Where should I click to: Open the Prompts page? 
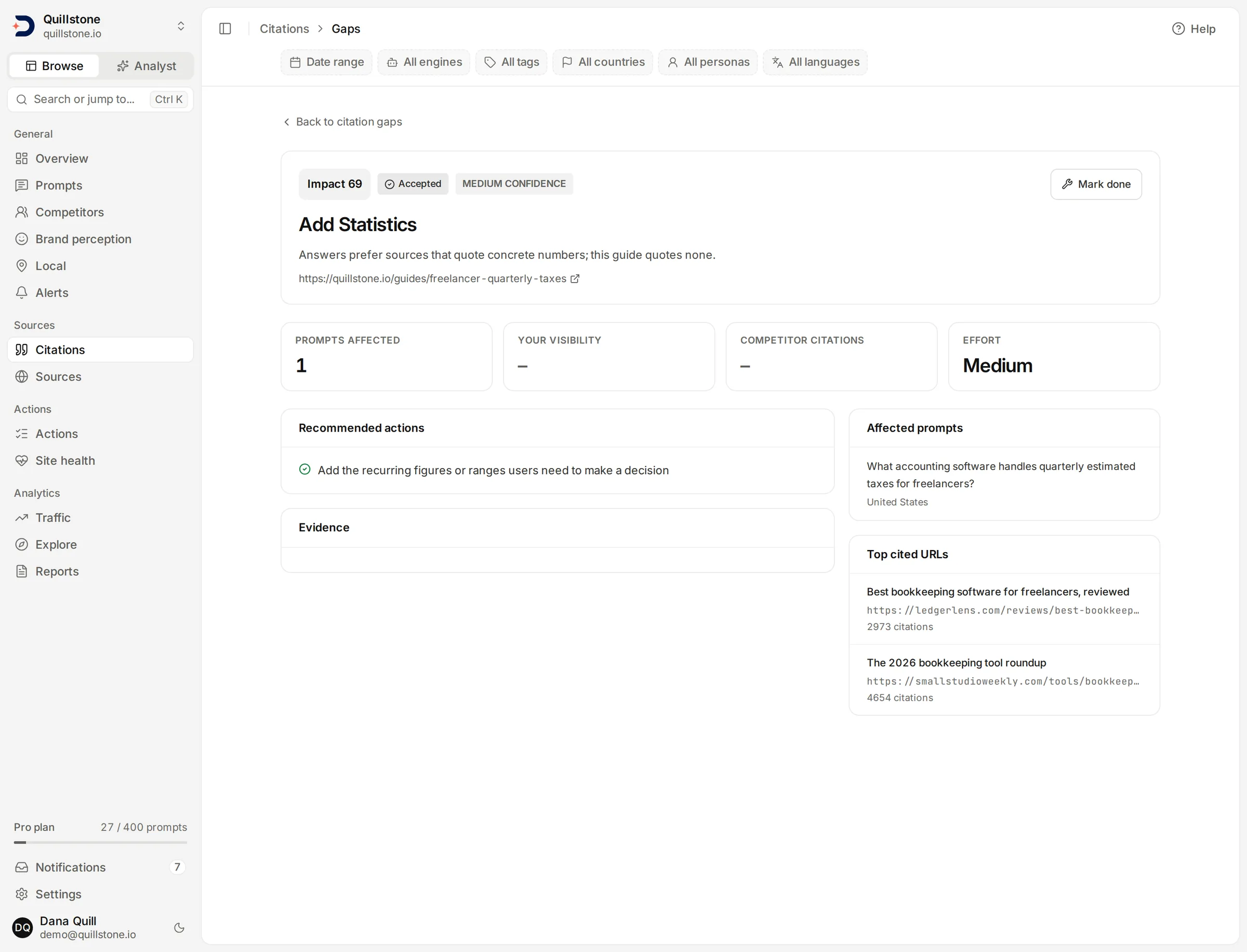[x=100, y=185]
